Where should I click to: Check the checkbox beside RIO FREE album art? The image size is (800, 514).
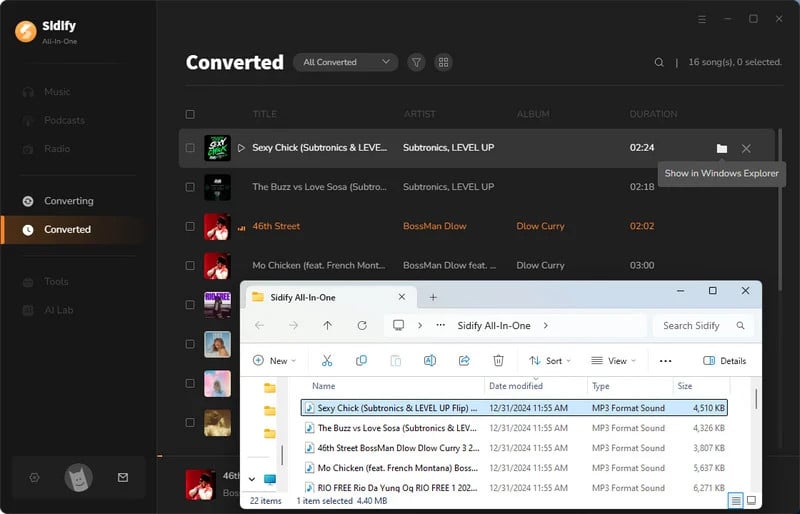[x=190, y=305]
